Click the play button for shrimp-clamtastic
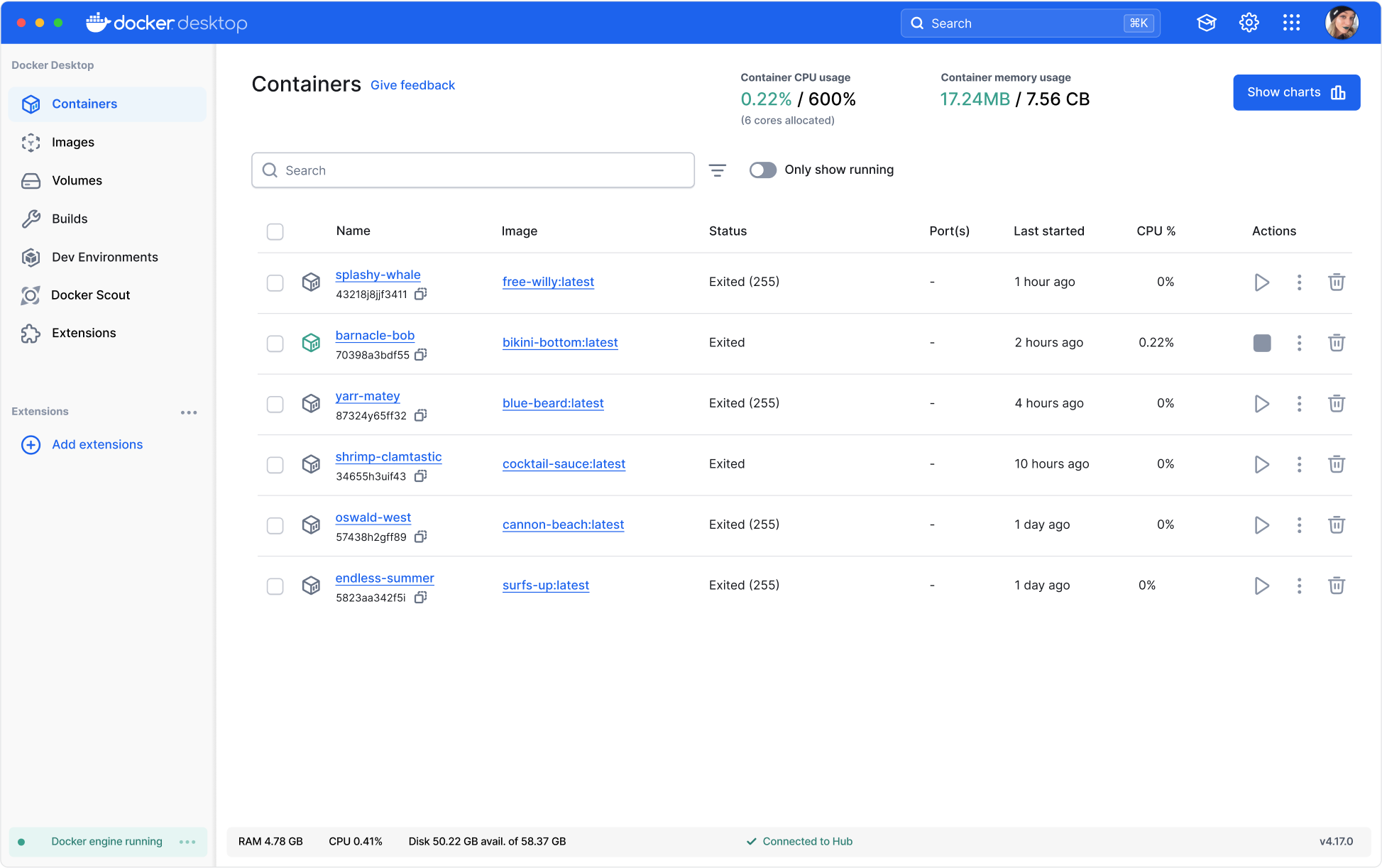 tap(1262, 464)
